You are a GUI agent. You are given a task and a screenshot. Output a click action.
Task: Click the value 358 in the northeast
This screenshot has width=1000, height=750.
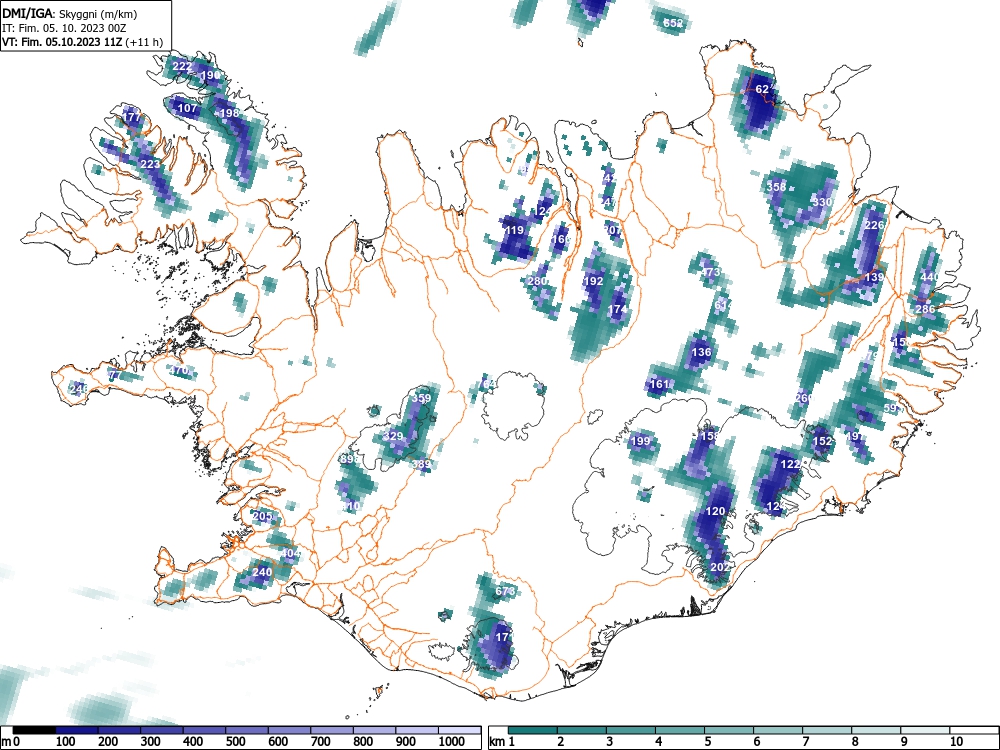(x=776, y=187)
